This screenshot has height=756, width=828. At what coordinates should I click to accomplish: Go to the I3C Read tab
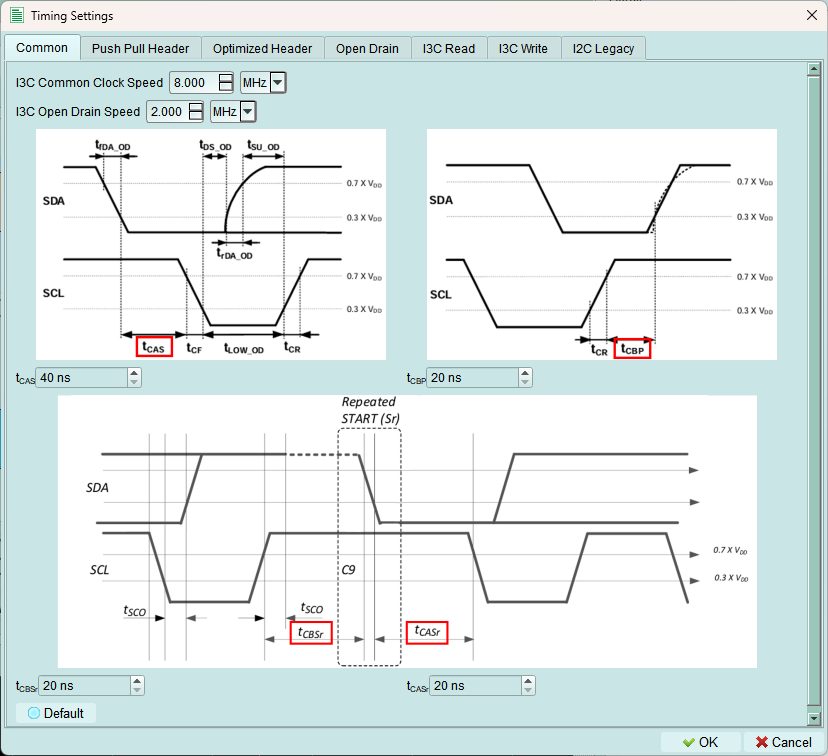[x=449, y=48]
